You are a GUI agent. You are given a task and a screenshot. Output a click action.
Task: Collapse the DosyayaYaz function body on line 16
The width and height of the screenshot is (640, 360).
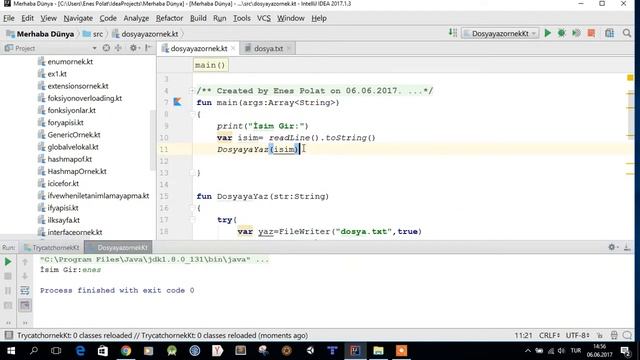click(193, 208)
